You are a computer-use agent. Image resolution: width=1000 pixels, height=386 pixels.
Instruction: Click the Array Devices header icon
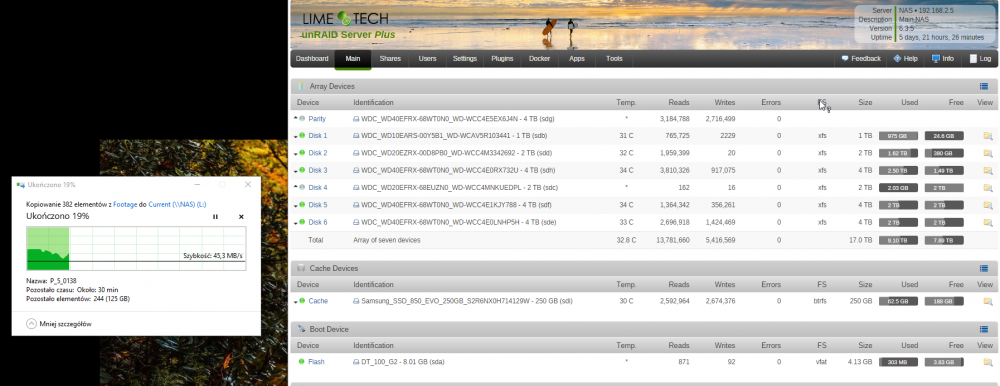pos(301,86)
